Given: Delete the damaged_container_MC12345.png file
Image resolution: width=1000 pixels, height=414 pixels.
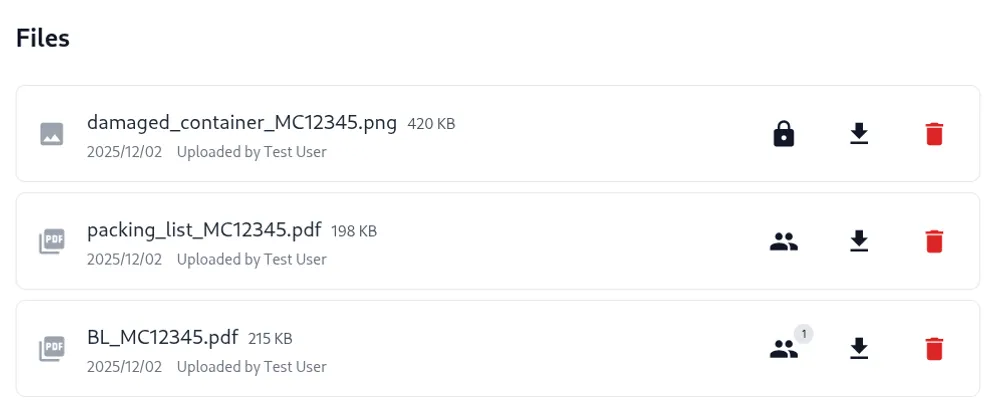Looking at the screenshot, I should [934, 134].
